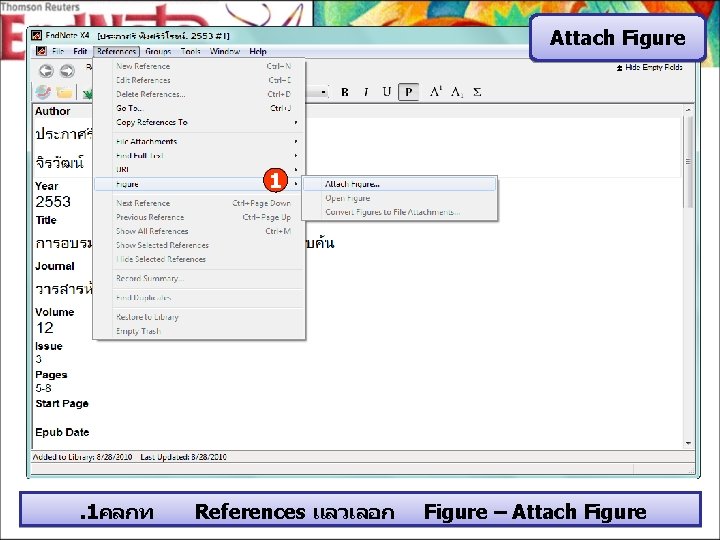Image resolution: width=720 pixels, height=540 pixels.
Task: Click the EndNote X4 title bar icon
Action: 37,35
